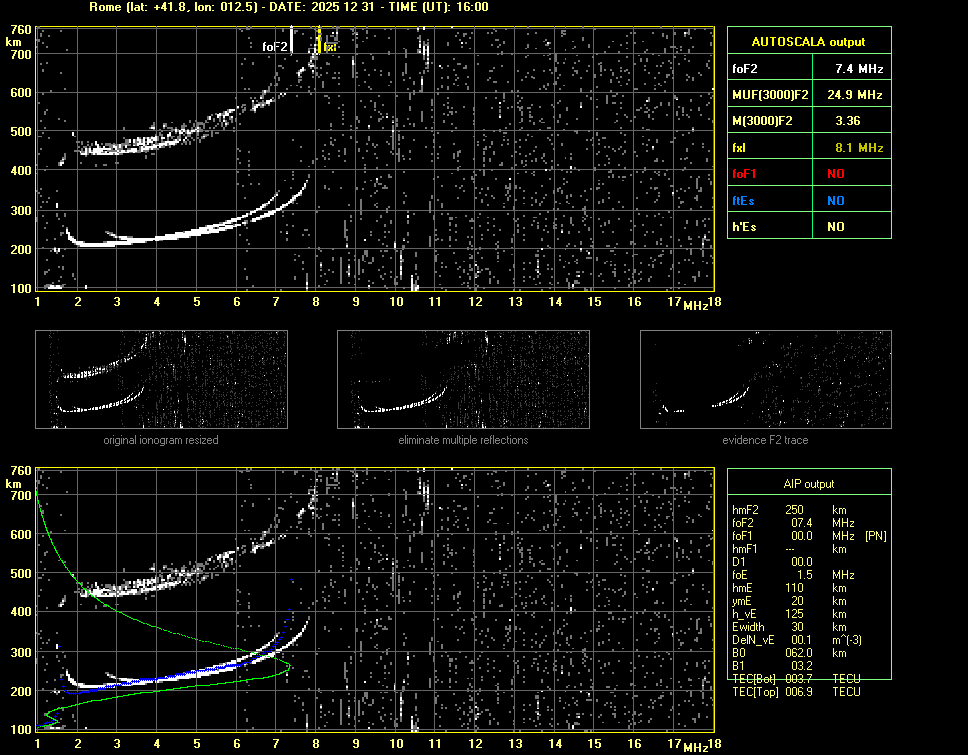Select the 'evidence F2 trace' thumbnail
This screenshot has height=755, width=968.
(x=765, y=380)
